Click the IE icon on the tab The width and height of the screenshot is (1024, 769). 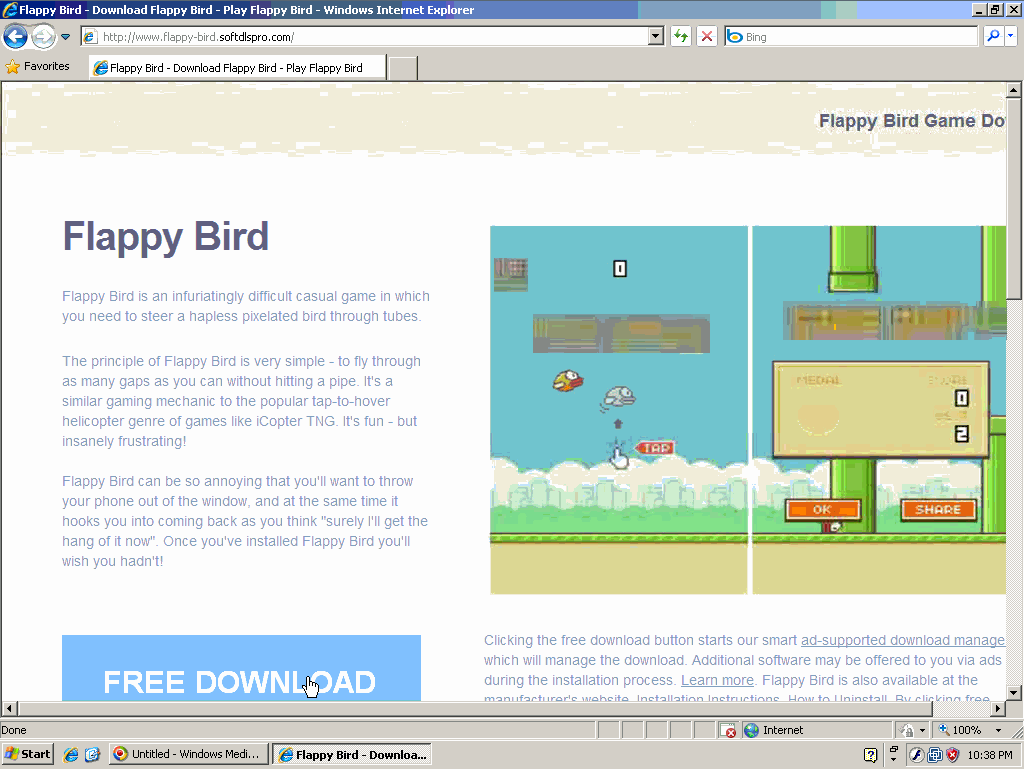tap(101, 68)
